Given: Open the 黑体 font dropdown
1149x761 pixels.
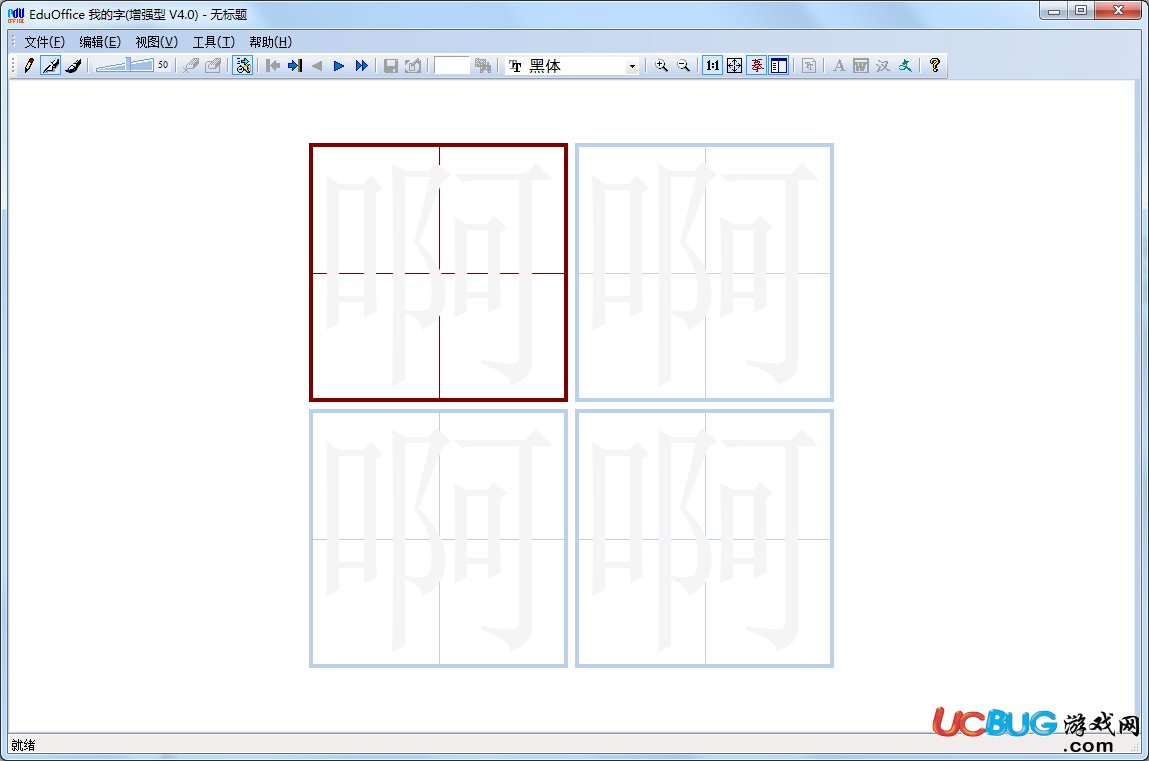Looking at the screenshot, I should click(632, 67).
